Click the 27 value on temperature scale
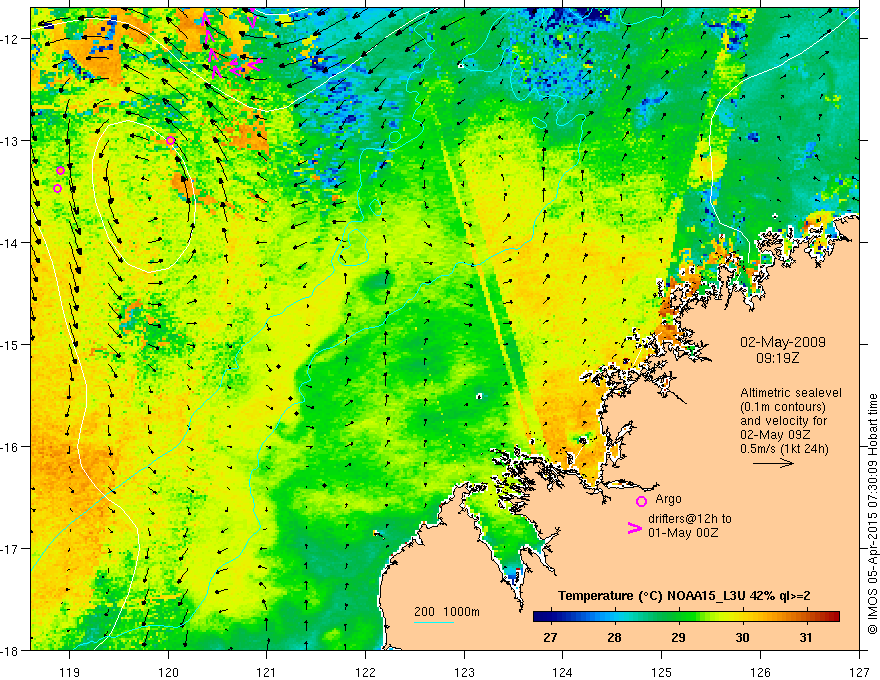 click(550, 637)
